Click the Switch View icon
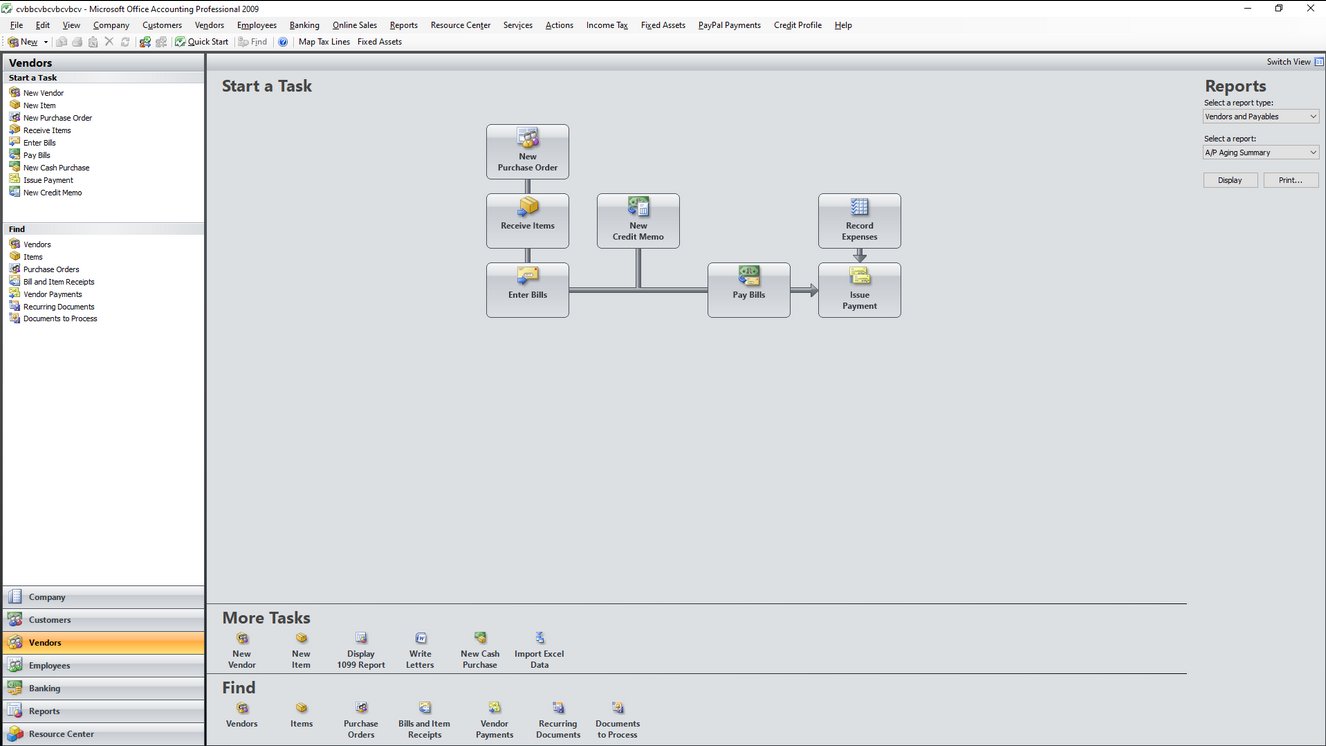1326x746 pixels. [x=1319, y=62]
